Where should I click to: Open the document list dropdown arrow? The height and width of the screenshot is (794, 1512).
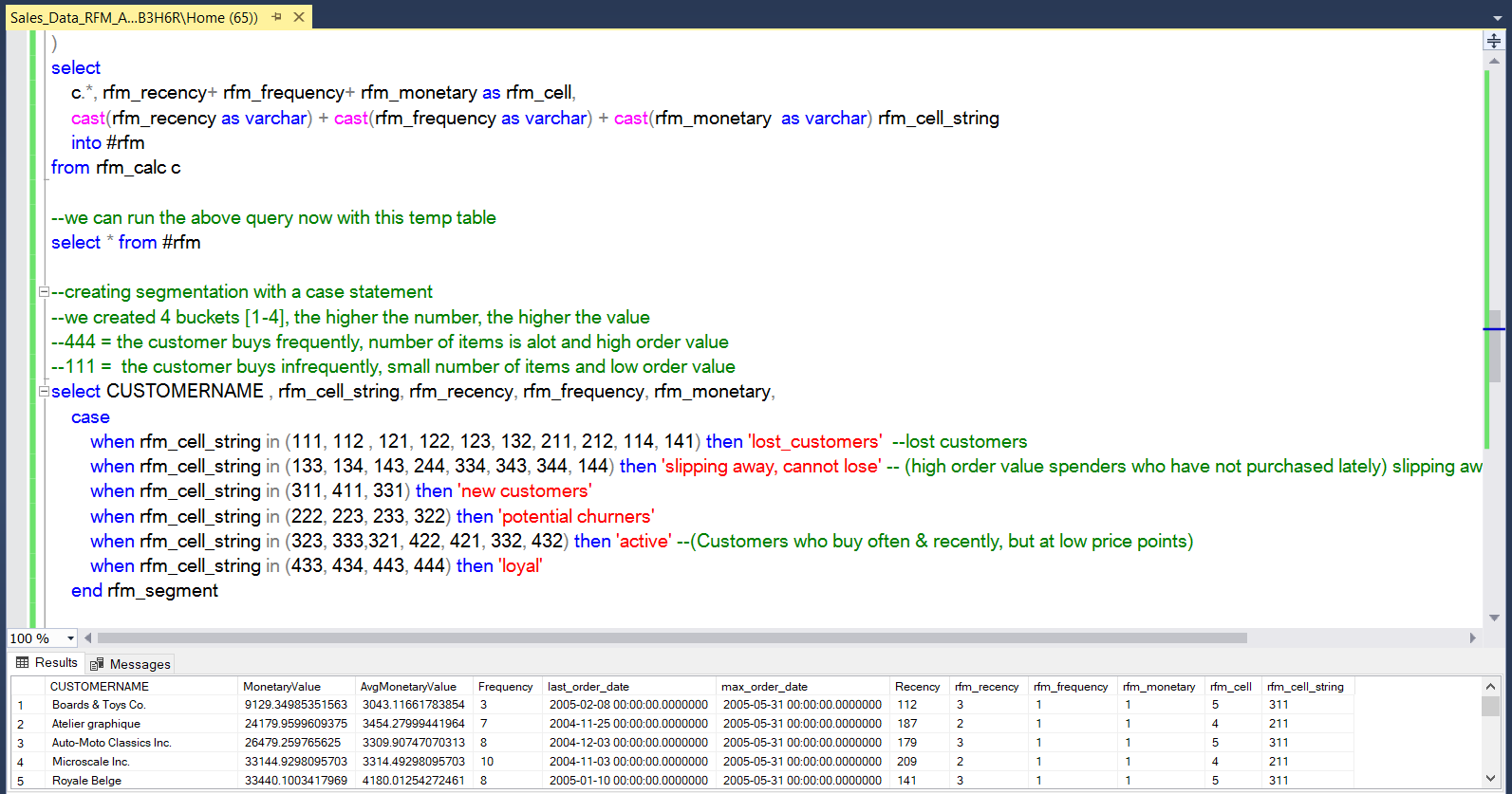[1496, 17]
